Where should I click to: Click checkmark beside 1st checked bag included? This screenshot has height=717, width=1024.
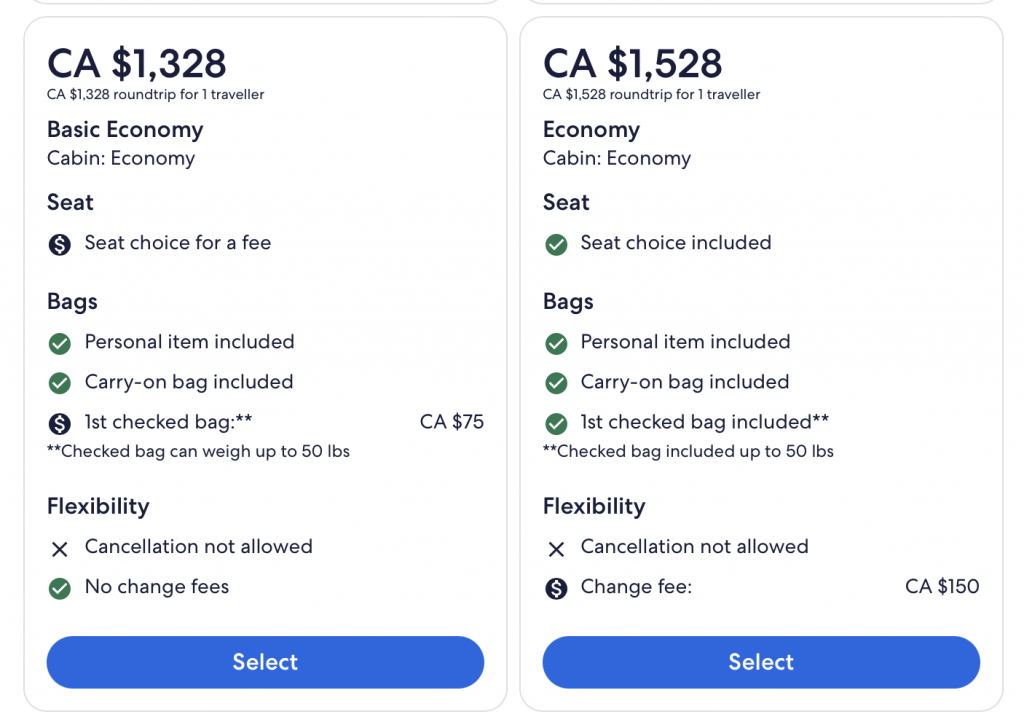(556, 423)
